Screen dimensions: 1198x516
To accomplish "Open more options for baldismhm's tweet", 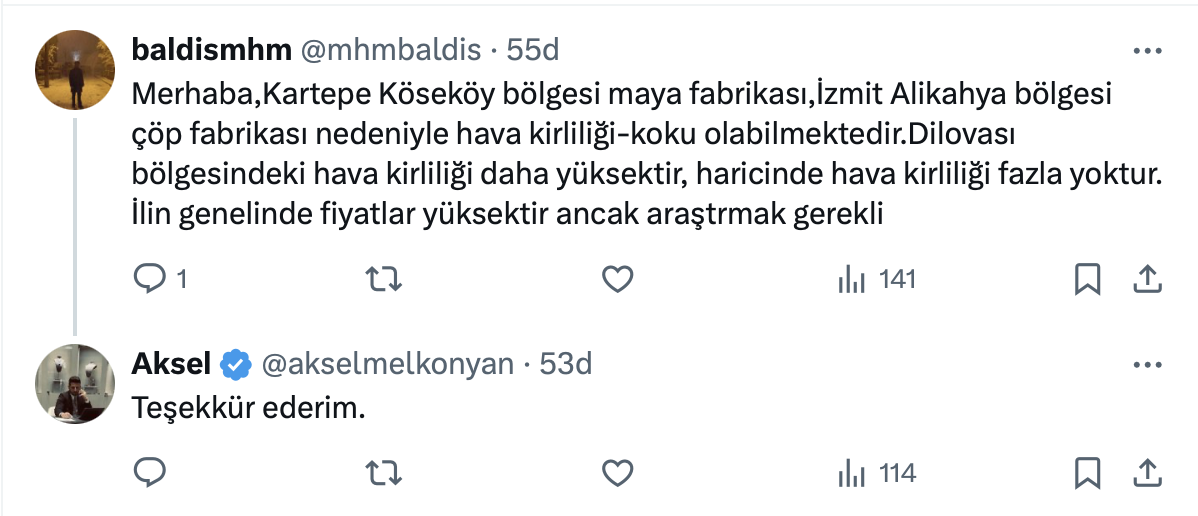I will tap(1146, 49).
